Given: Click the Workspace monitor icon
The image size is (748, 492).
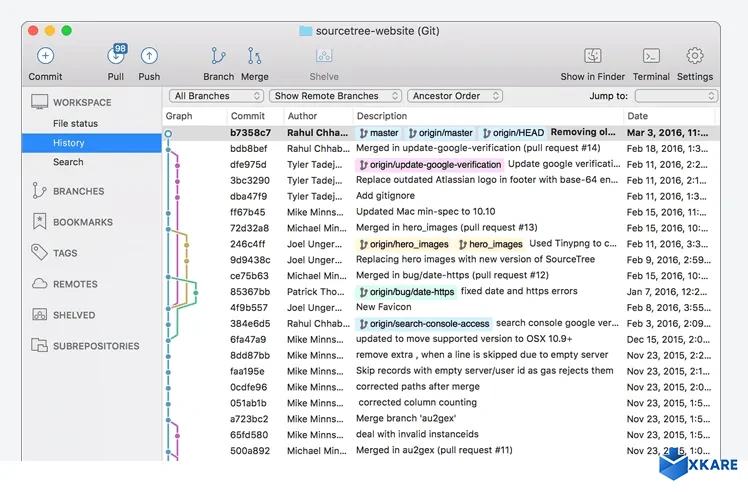Looking at the screenshot, I should [x=39, y=102].
